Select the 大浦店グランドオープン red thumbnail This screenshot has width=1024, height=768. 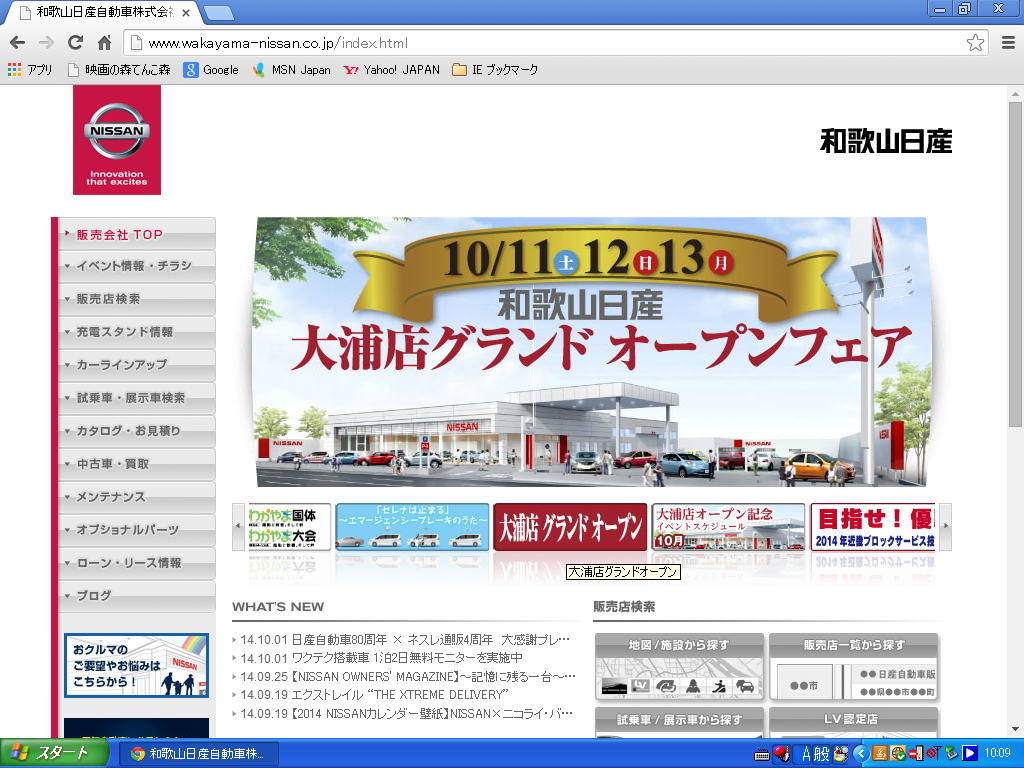click(570, 526)
